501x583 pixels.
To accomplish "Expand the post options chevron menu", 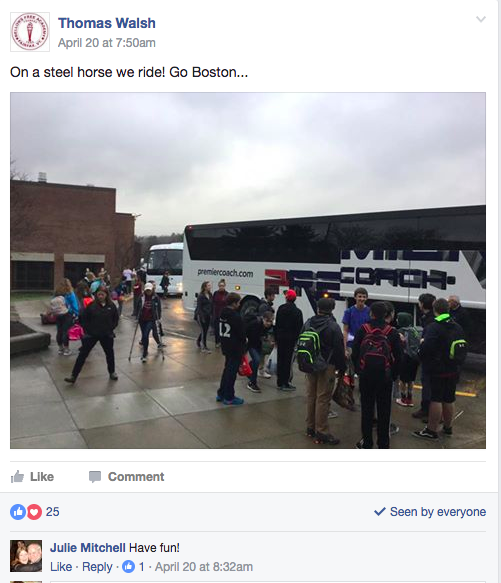I will click(481, 19).
